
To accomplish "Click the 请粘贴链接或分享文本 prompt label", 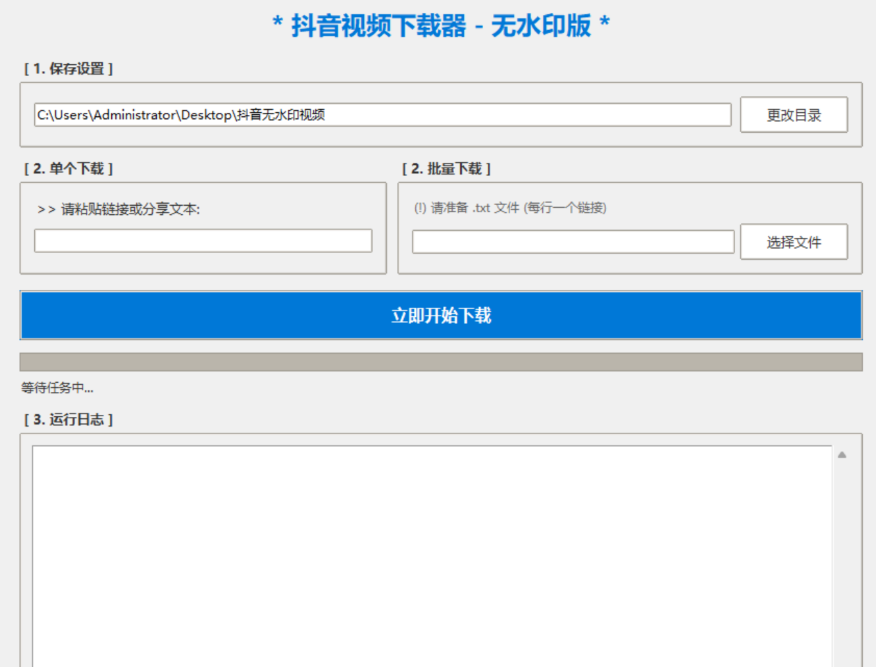I will coord(125,210).
